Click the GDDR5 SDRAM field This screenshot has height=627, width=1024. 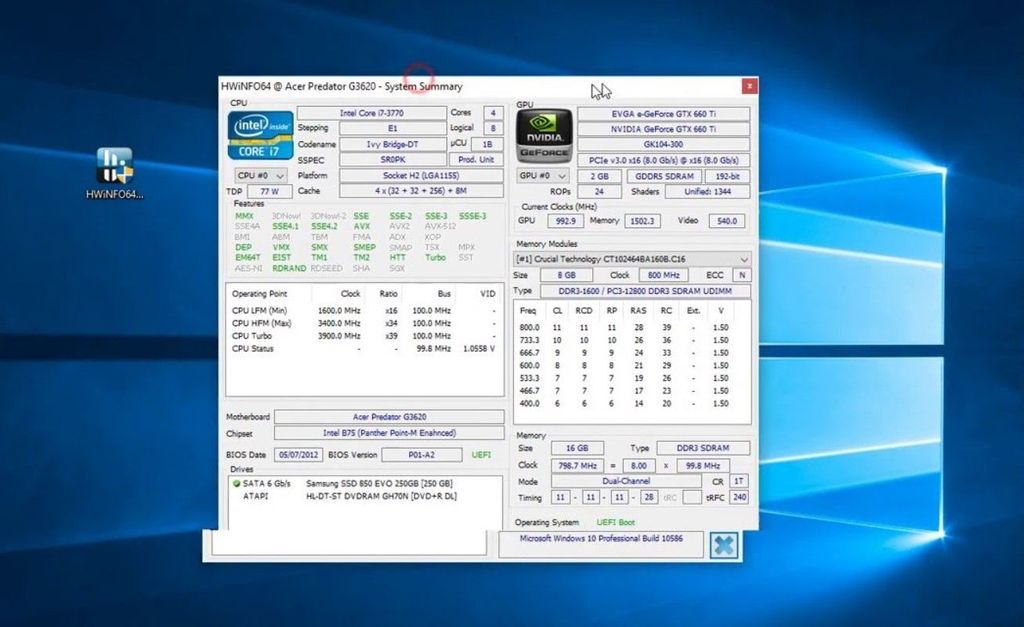pos(664,176)
